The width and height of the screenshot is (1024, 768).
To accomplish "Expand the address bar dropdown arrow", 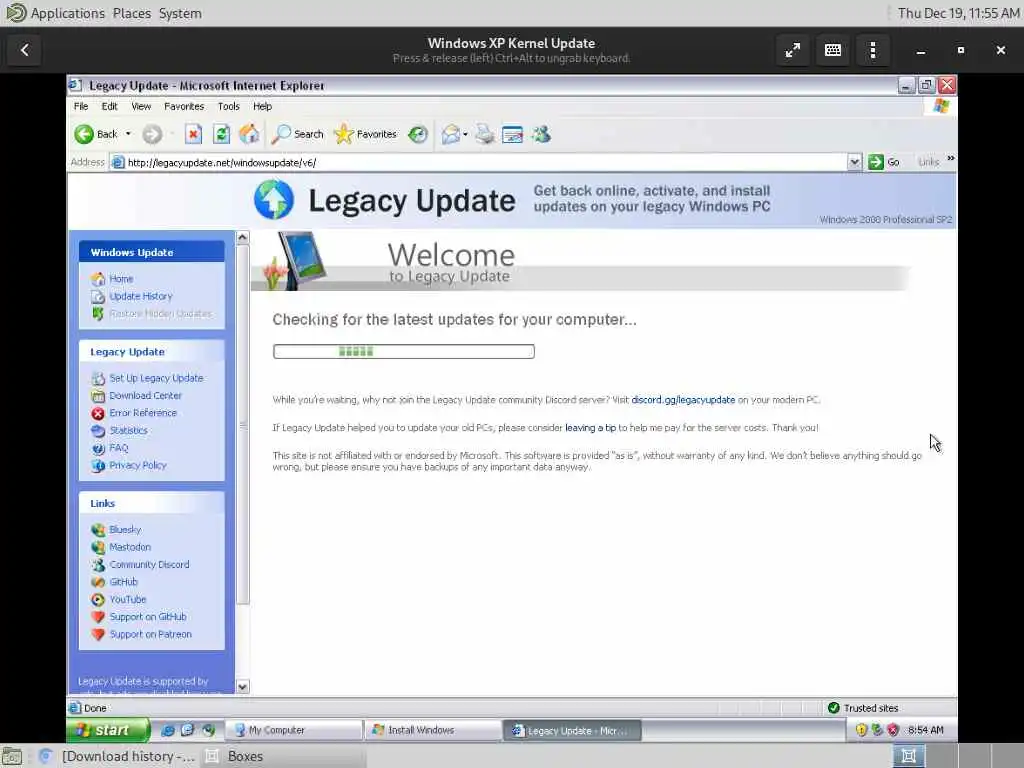I will click(x=854, y=162).
